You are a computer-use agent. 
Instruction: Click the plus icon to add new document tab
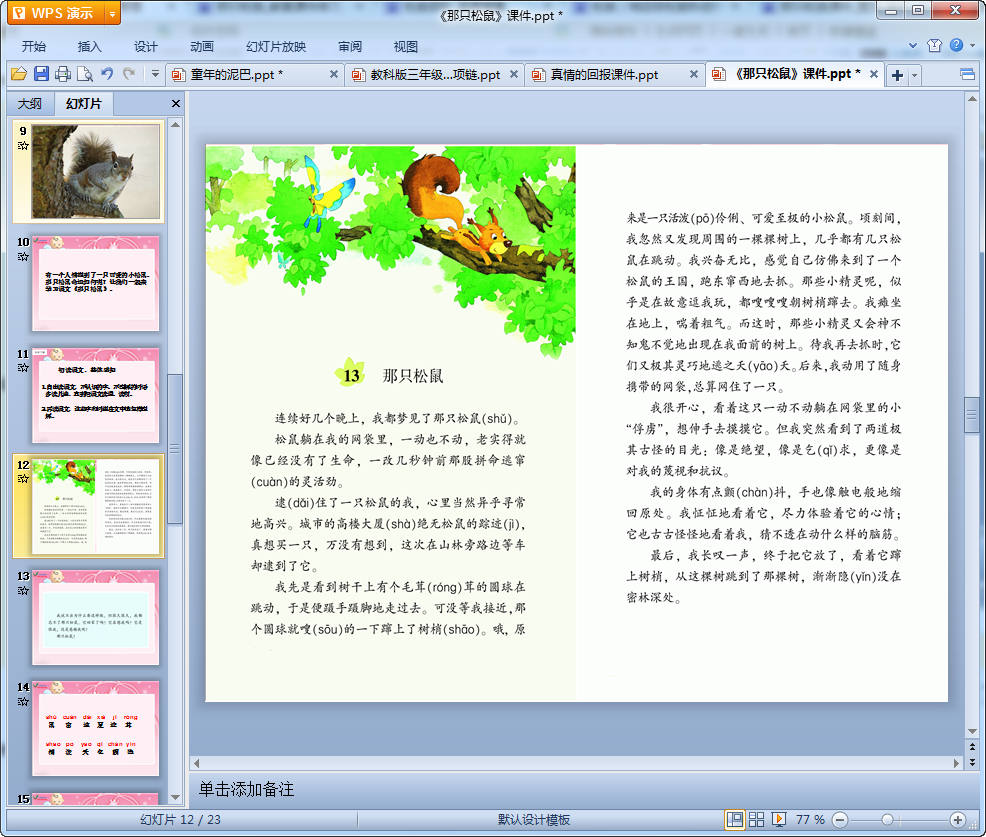[x=897, y=75]
